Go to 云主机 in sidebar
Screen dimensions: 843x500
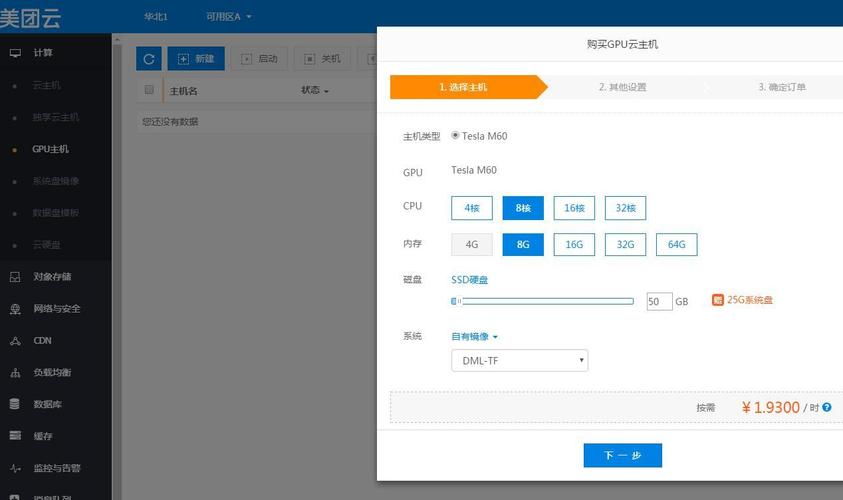pos(47,85)
